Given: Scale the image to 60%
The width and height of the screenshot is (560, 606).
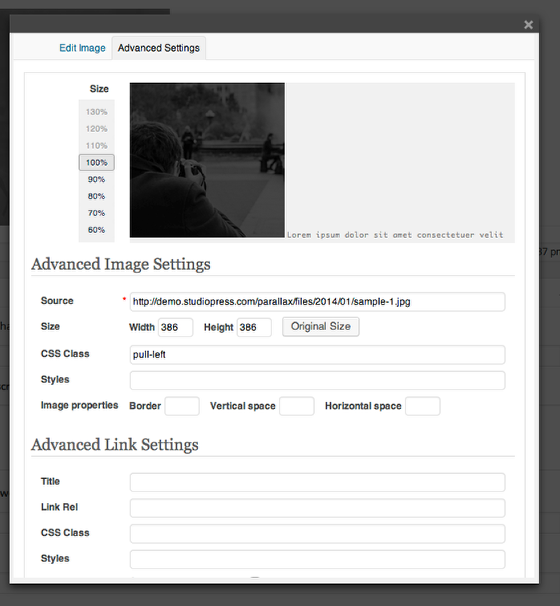Looking at the screenshot, I should click(97, 230).
